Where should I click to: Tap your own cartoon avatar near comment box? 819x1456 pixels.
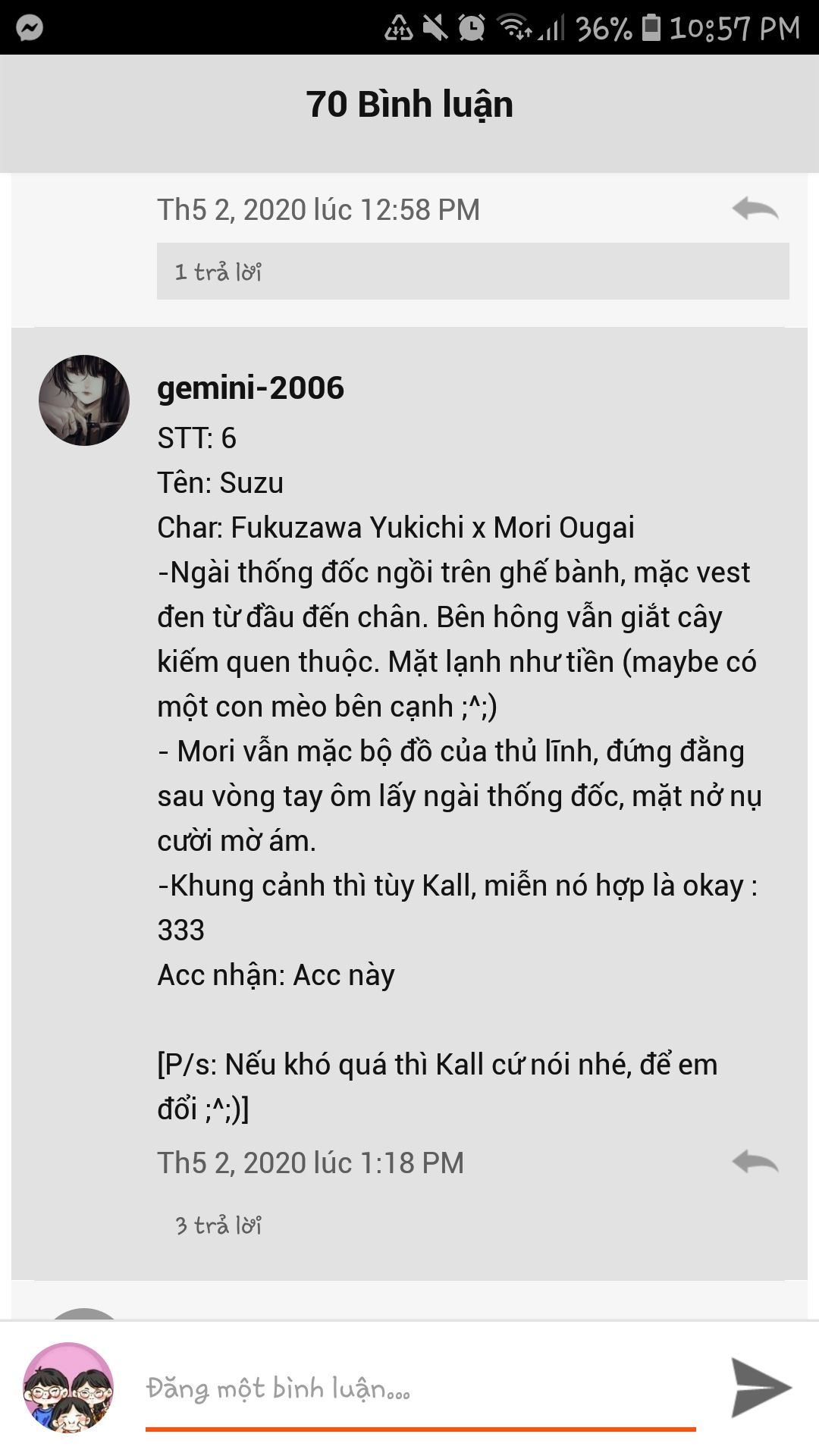tap(68, 1387)
